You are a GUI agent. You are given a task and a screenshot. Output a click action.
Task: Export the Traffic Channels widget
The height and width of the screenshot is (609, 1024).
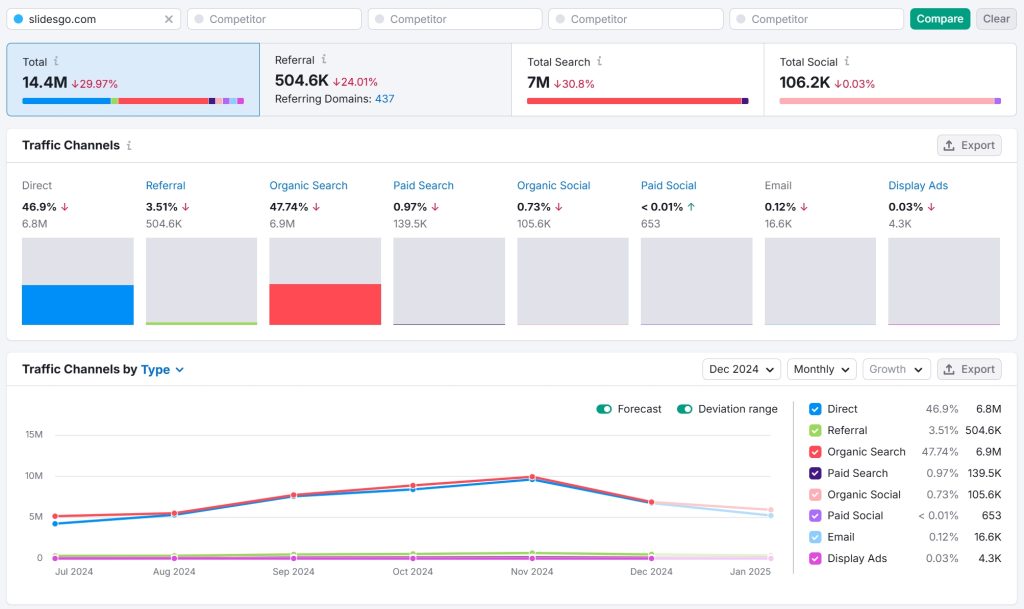[968, 145]
